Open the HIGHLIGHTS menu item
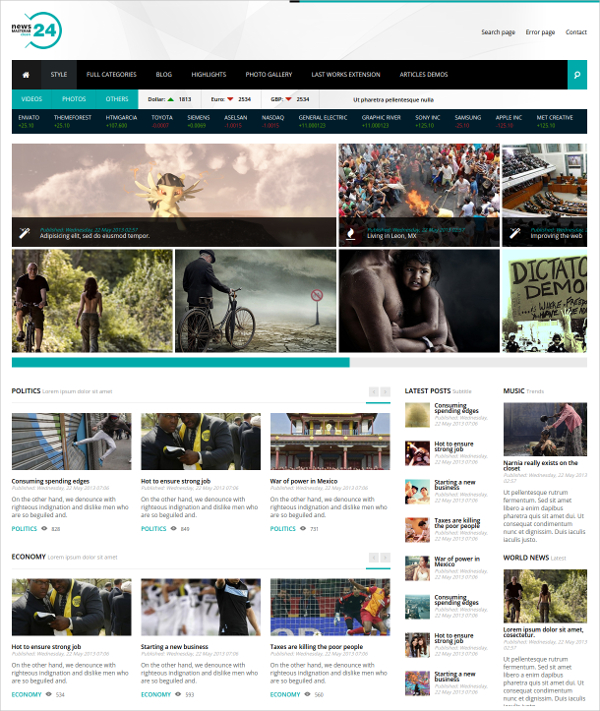600x711 pixels. point(209,75)
